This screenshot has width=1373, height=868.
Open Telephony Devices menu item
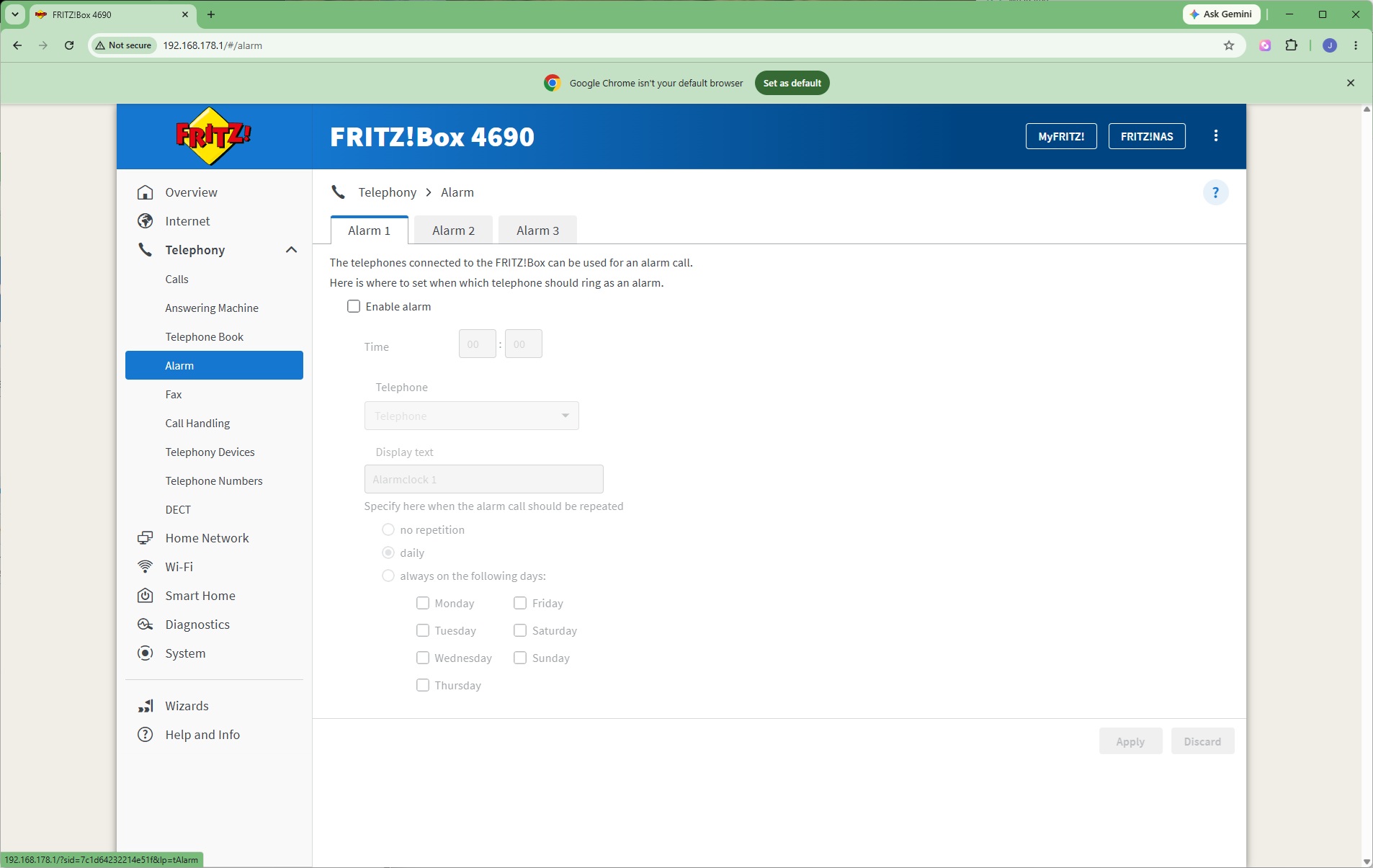coord(210,452)
